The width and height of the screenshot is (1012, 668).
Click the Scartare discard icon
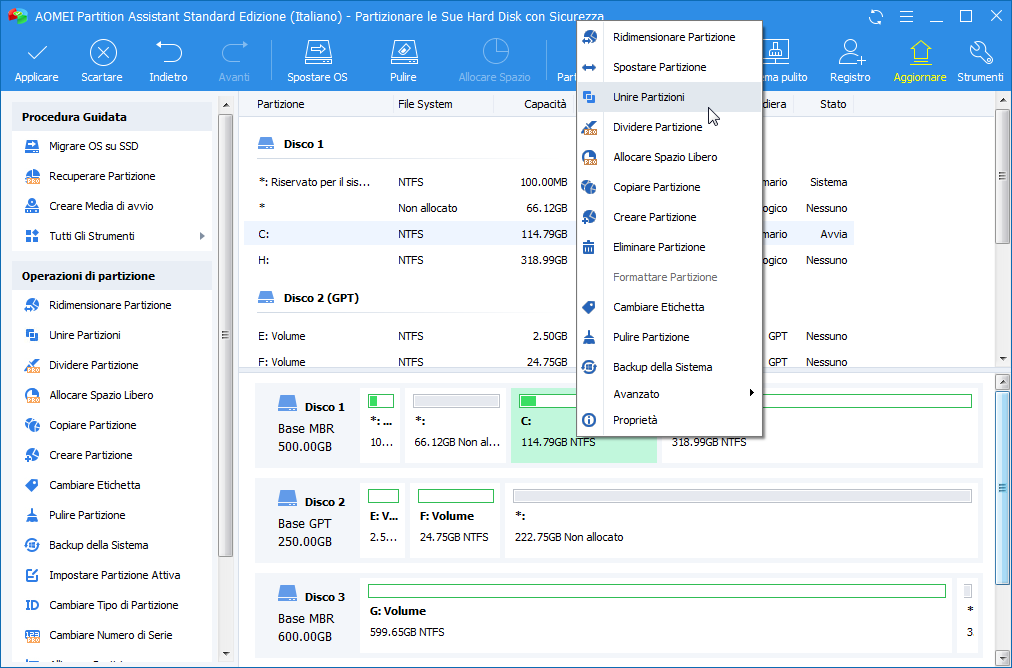coord(102,60)
